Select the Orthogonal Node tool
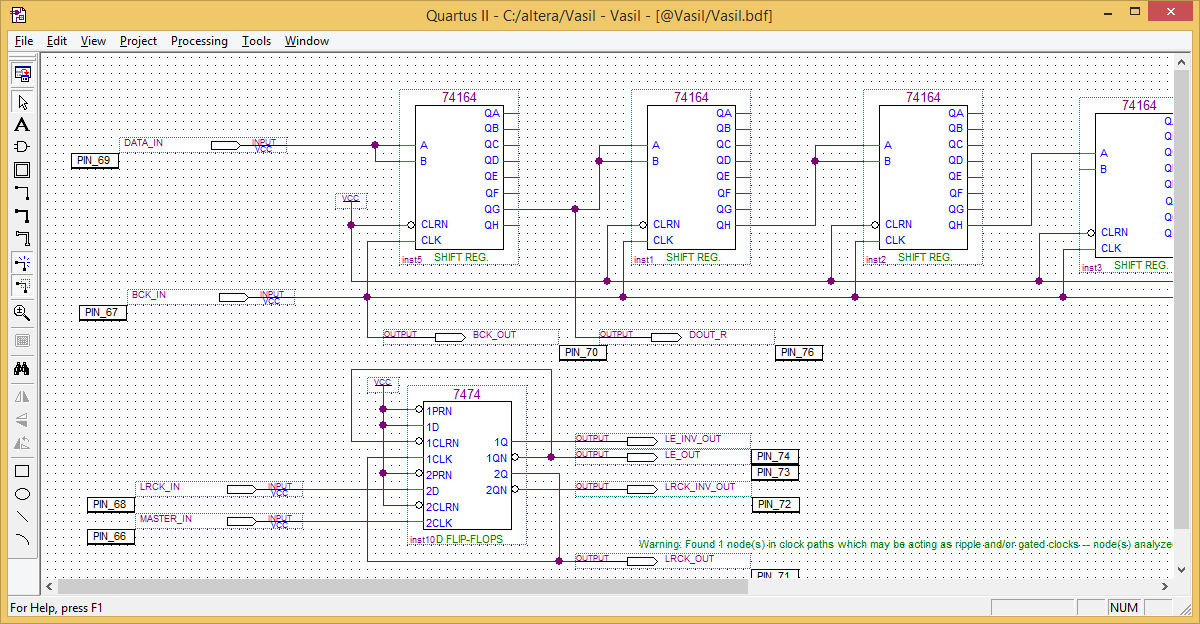This screenshot has width=1200, height=624. pyautogui.click(x=22, y=194)
